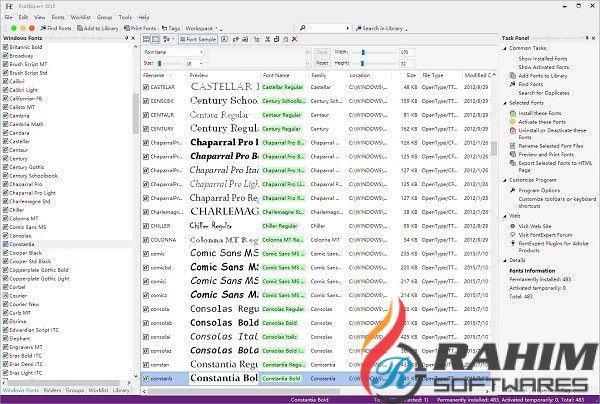The width and height of the screenshot is (600, 404).
Task: Select the Chiller Regular font row
Action: click(x=316, y=226)
